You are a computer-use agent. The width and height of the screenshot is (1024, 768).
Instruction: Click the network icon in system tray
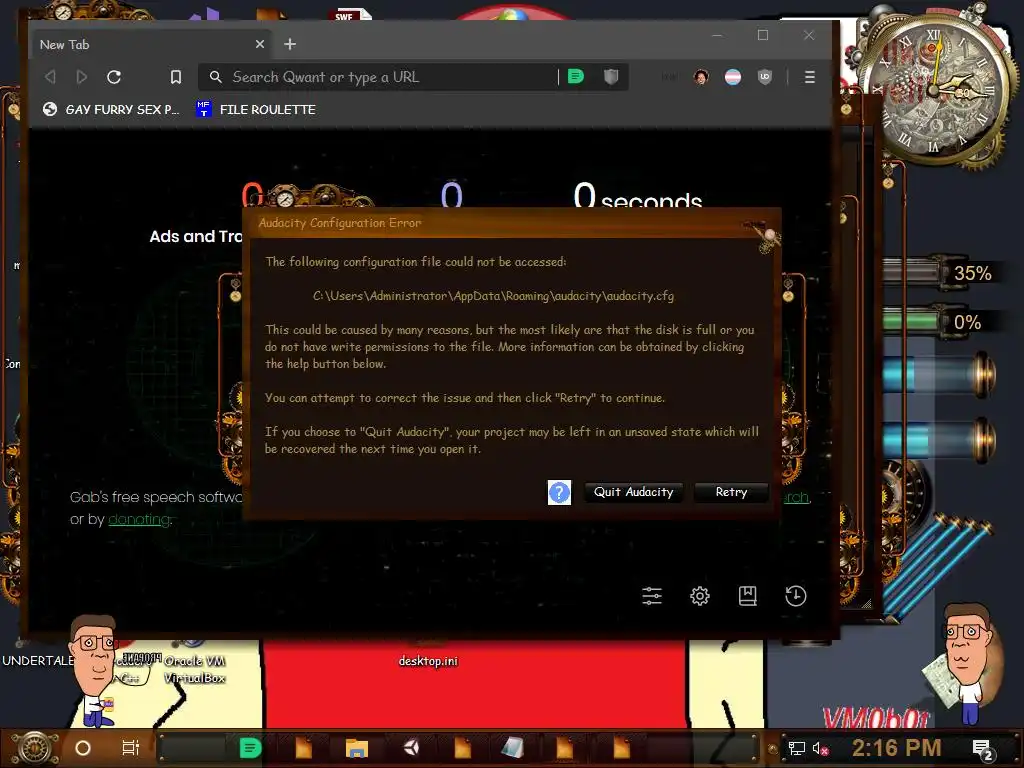click(796, 748)
